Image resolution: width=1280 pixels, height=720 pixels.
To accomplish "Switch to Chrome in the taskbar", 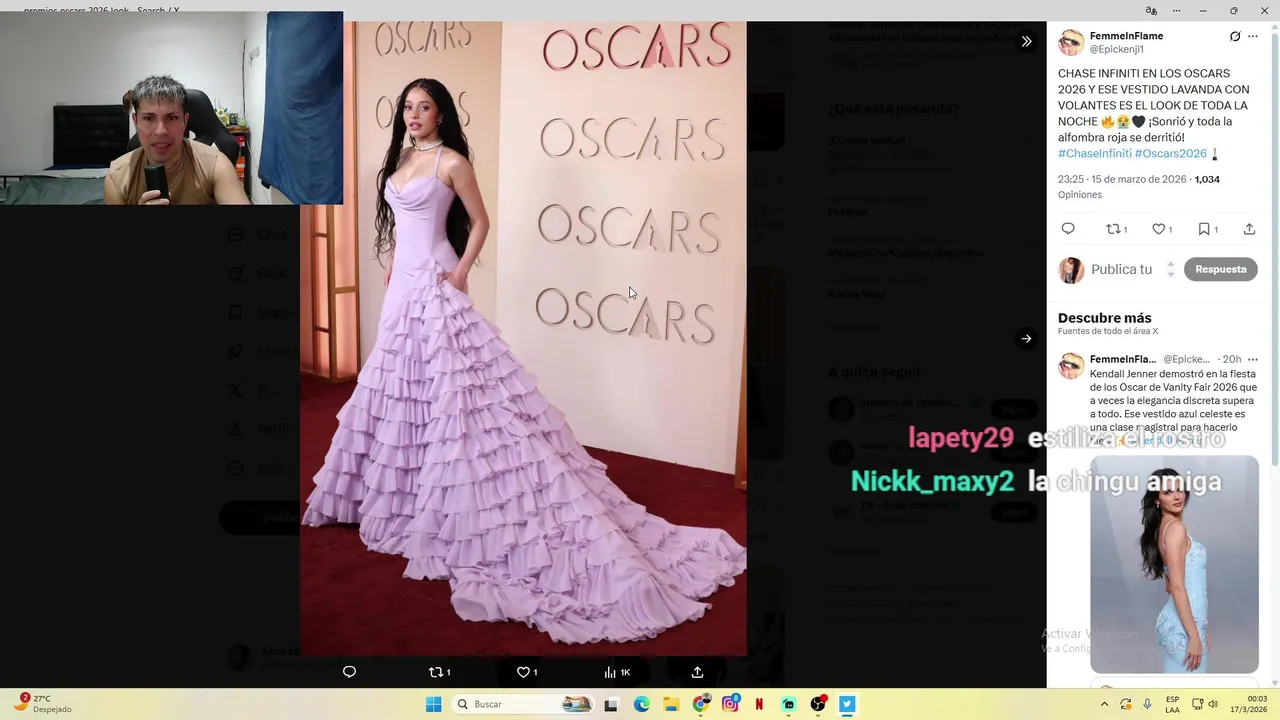I will (x=701, y=704).
